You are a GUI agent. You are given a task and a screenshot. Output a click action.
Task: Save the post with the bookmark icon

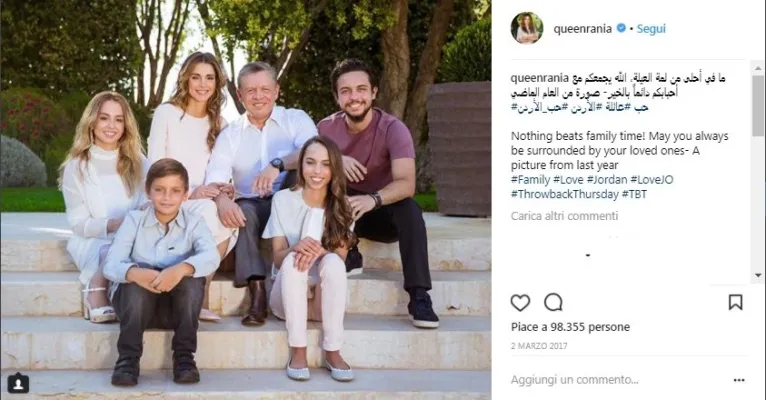click(x=735, y=302)
